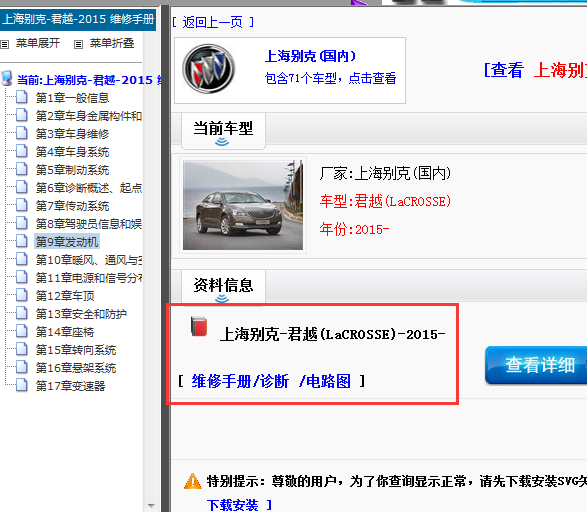Click the 查看详细 button
The width and height of the screenshot is (587, 512).
point(536,365)
